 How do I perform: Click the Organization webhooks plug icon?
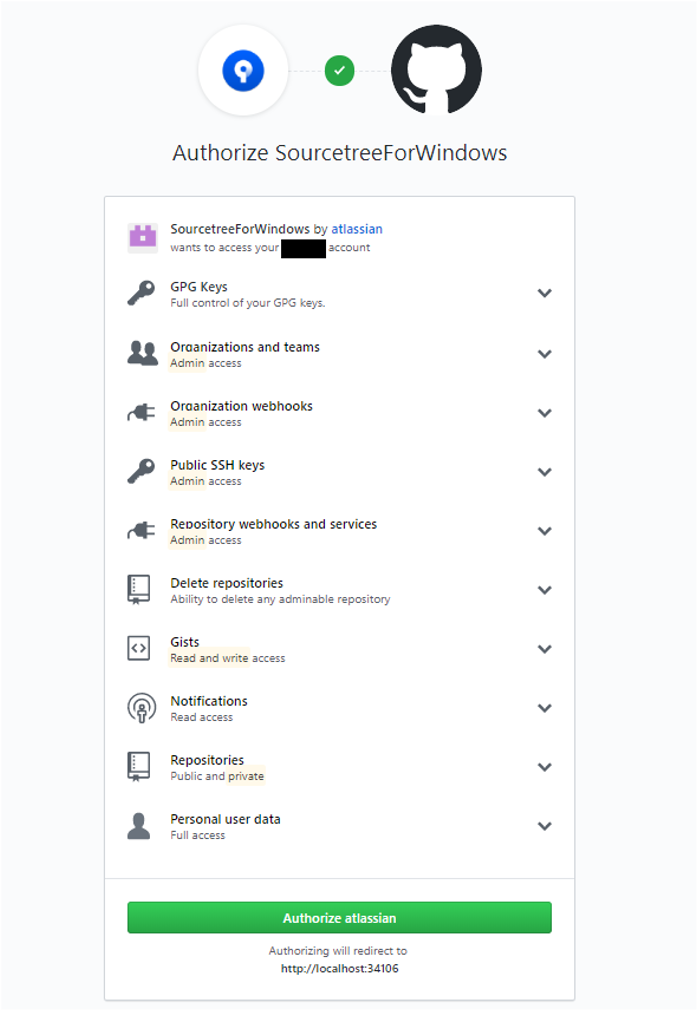pyautogui.click(x=142, y=413)
